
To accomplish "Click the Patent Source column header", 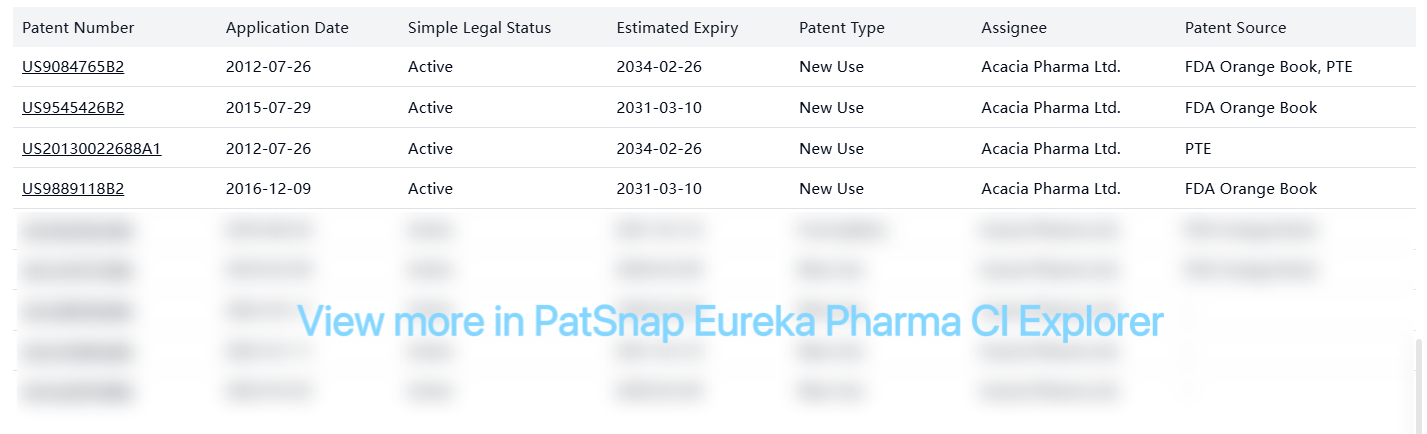I will (1235, 28).
